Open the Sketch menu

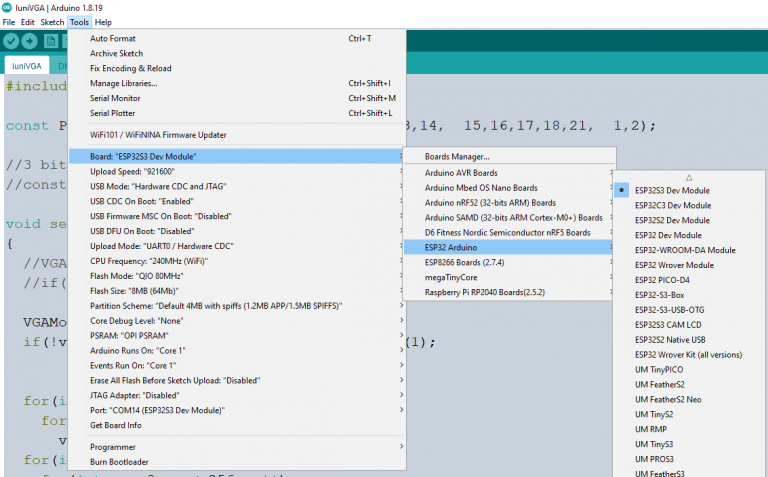(52, 22)
